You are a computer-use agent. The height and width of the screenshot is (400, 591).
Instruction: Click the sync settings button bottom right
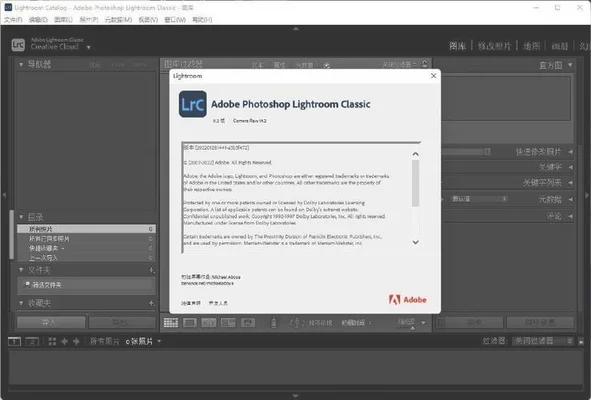pyautogui.click(x=540, y=323)
